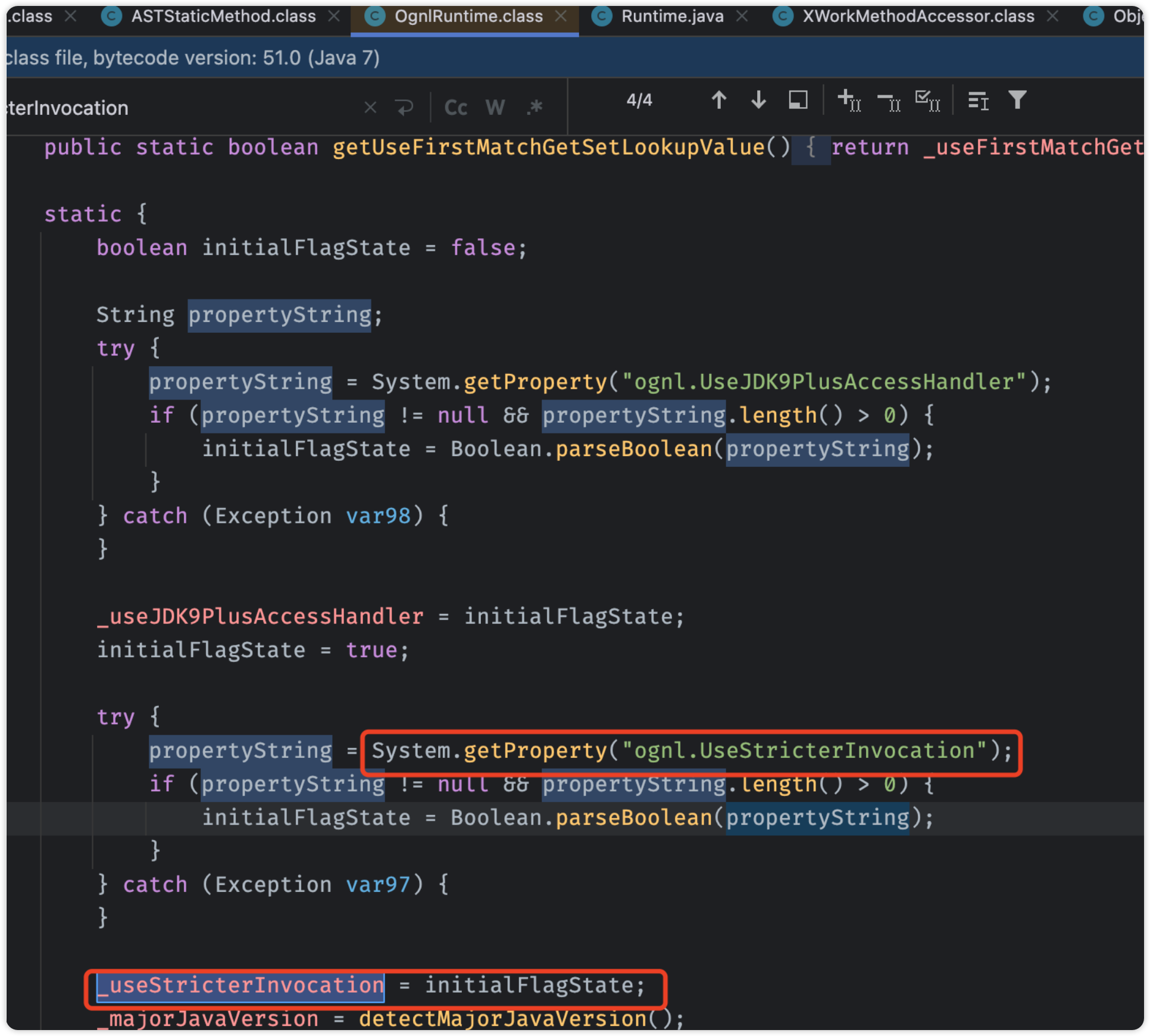Click the XWorkMethodAccessor.class file icon
This screenshot has height=1036, width=1150.
pos(783,17)
